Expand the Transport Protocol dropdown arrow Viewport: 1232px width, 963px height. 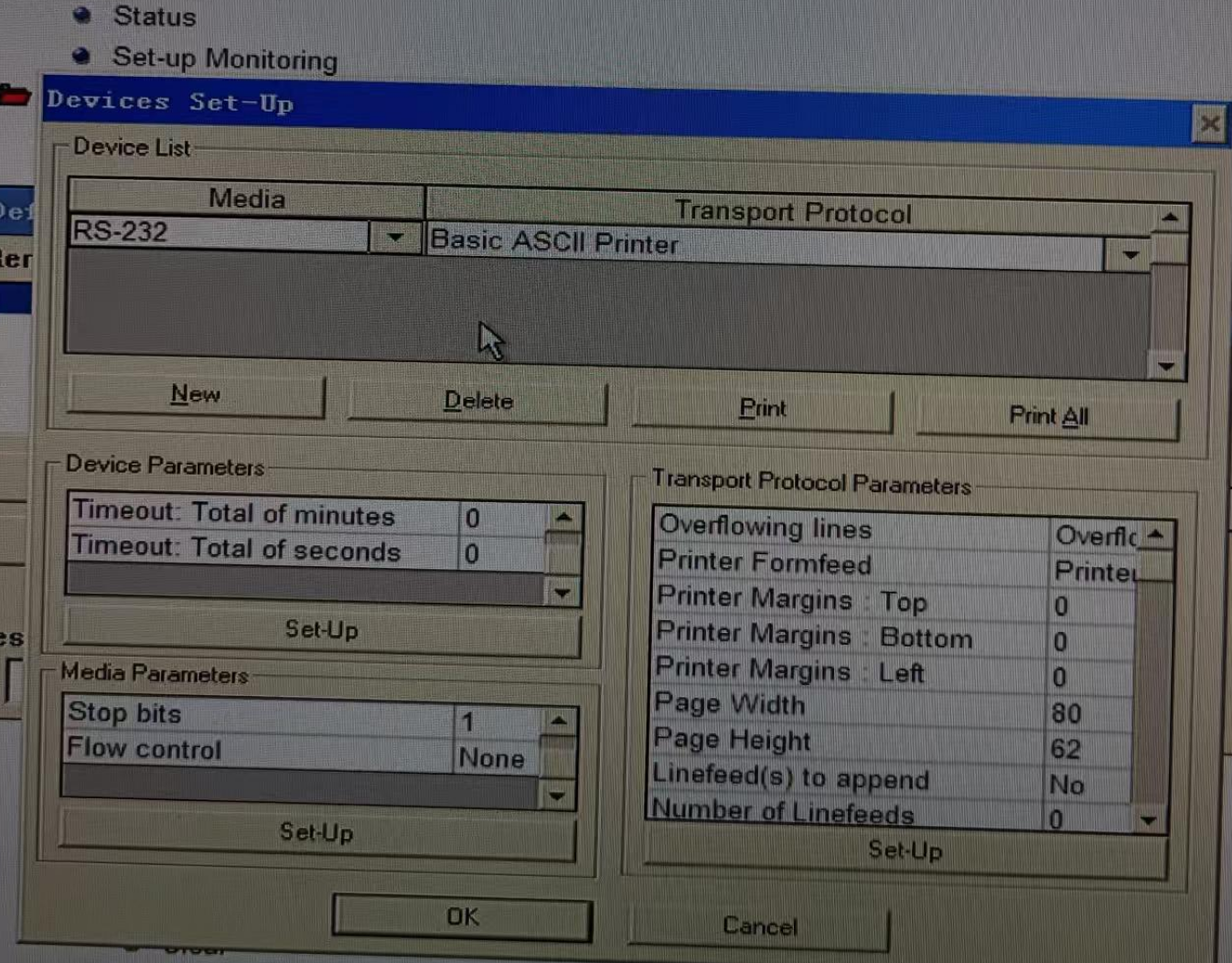(1130, 255)
